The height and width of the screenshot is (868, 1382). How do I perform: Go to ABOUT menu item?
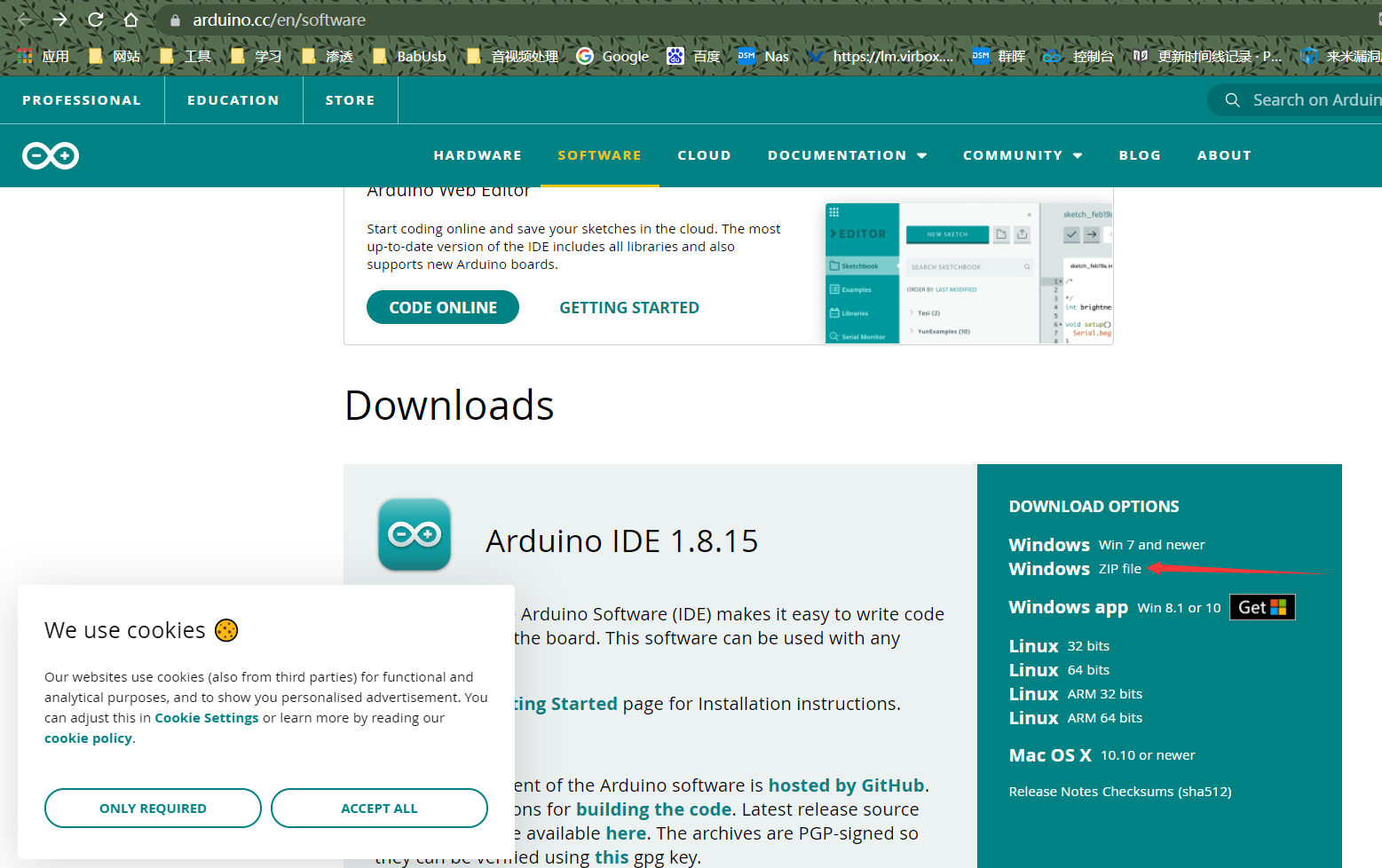tap(1224, 155)
